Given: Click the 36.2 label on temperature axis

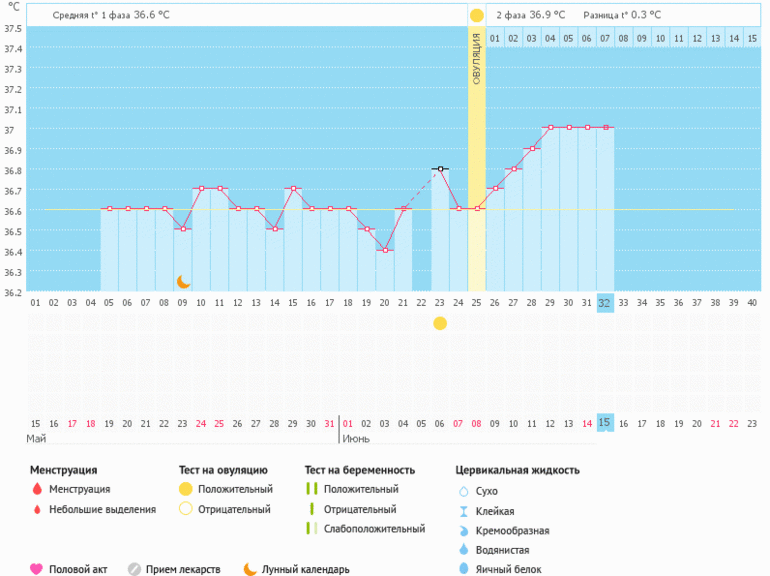Looking at the screenshot, I should (13, 293).
